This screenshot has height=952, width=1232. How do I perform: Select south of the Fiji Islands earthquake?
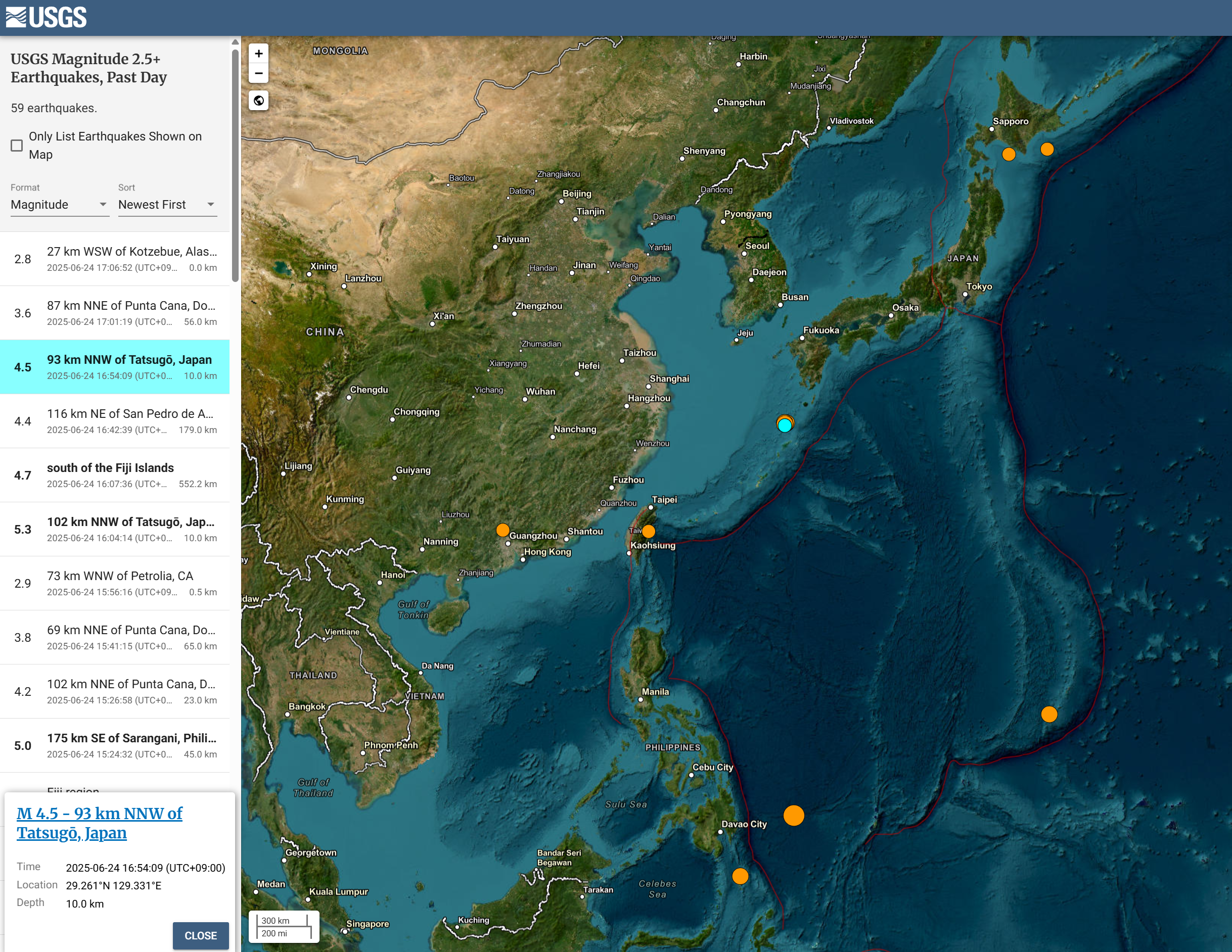pos(115,475)
